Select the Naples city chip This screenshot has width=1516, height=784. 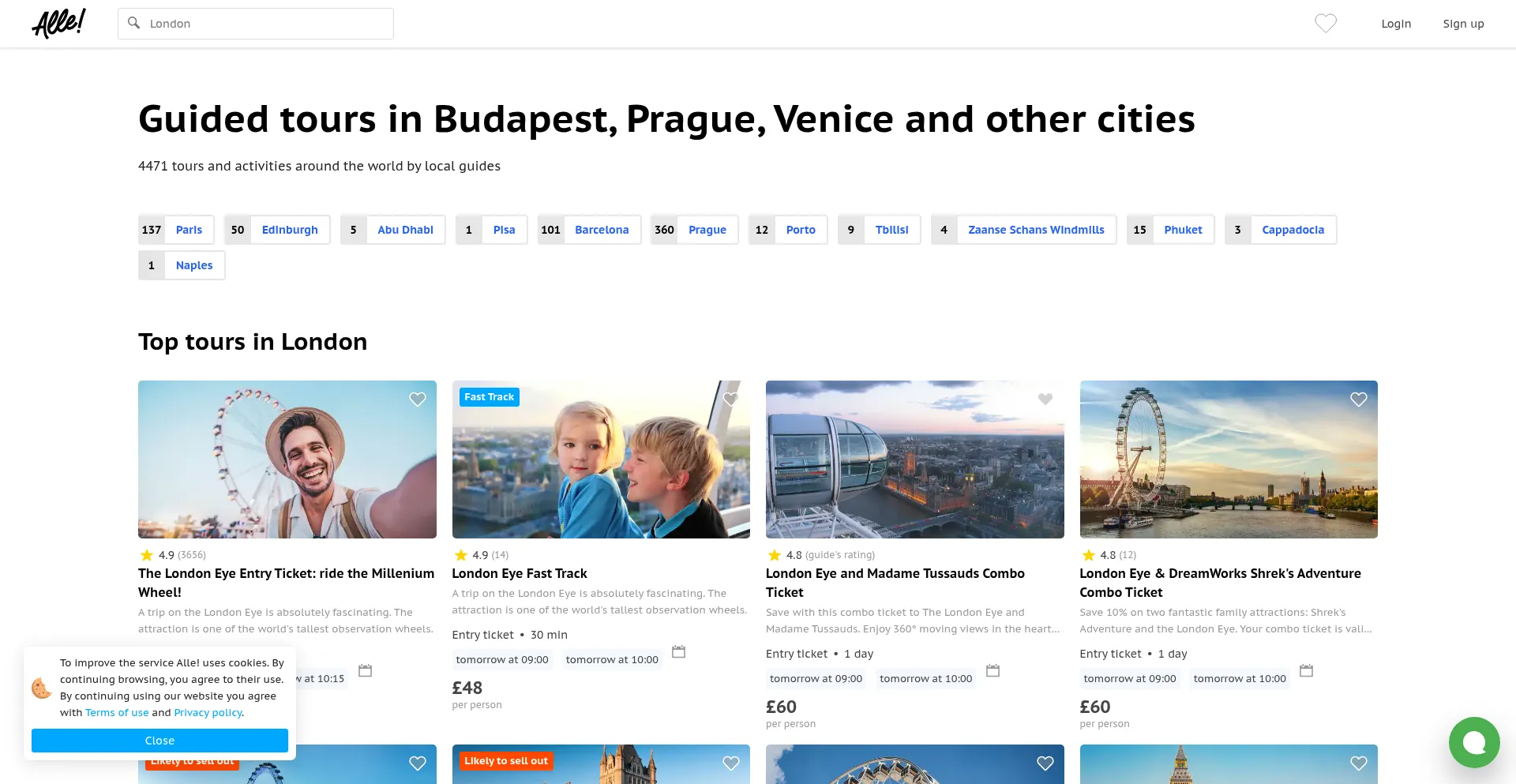(x=182, y=265)
